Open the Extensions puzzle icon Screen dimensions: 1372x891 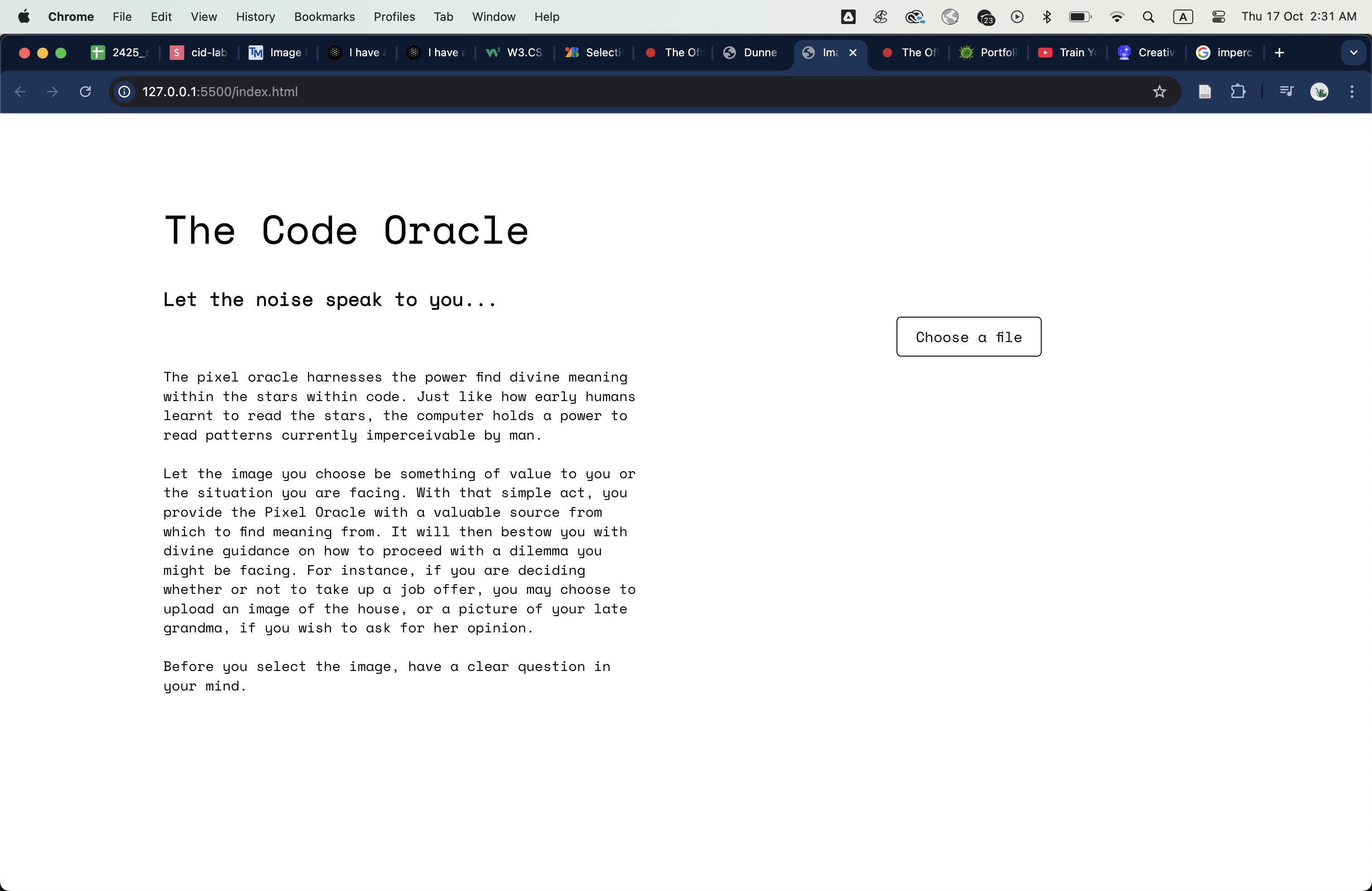pyautogui.click(x=1238, y=92)
